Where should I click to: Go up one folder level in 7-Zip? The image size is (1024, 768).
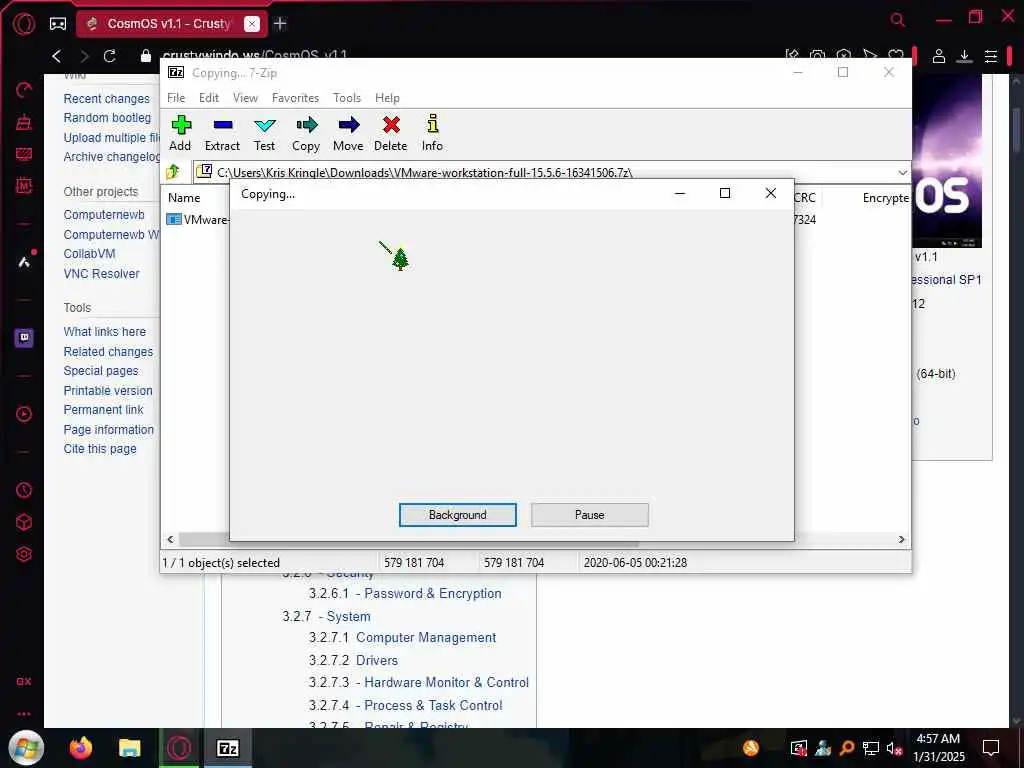coord(173,172)
